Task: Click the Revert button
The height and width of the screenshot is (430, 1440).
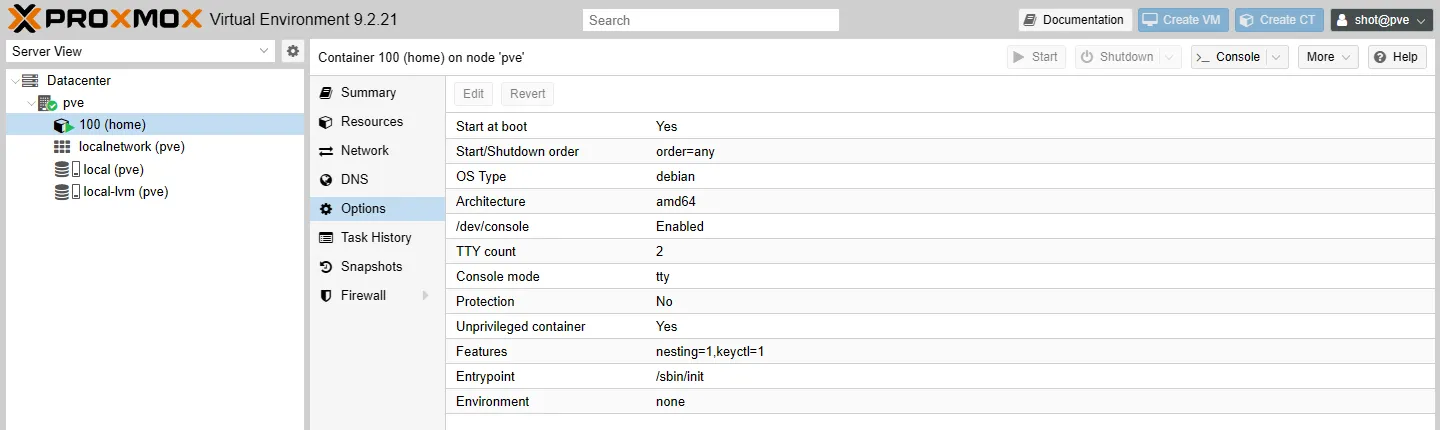Action: (528, 94)
